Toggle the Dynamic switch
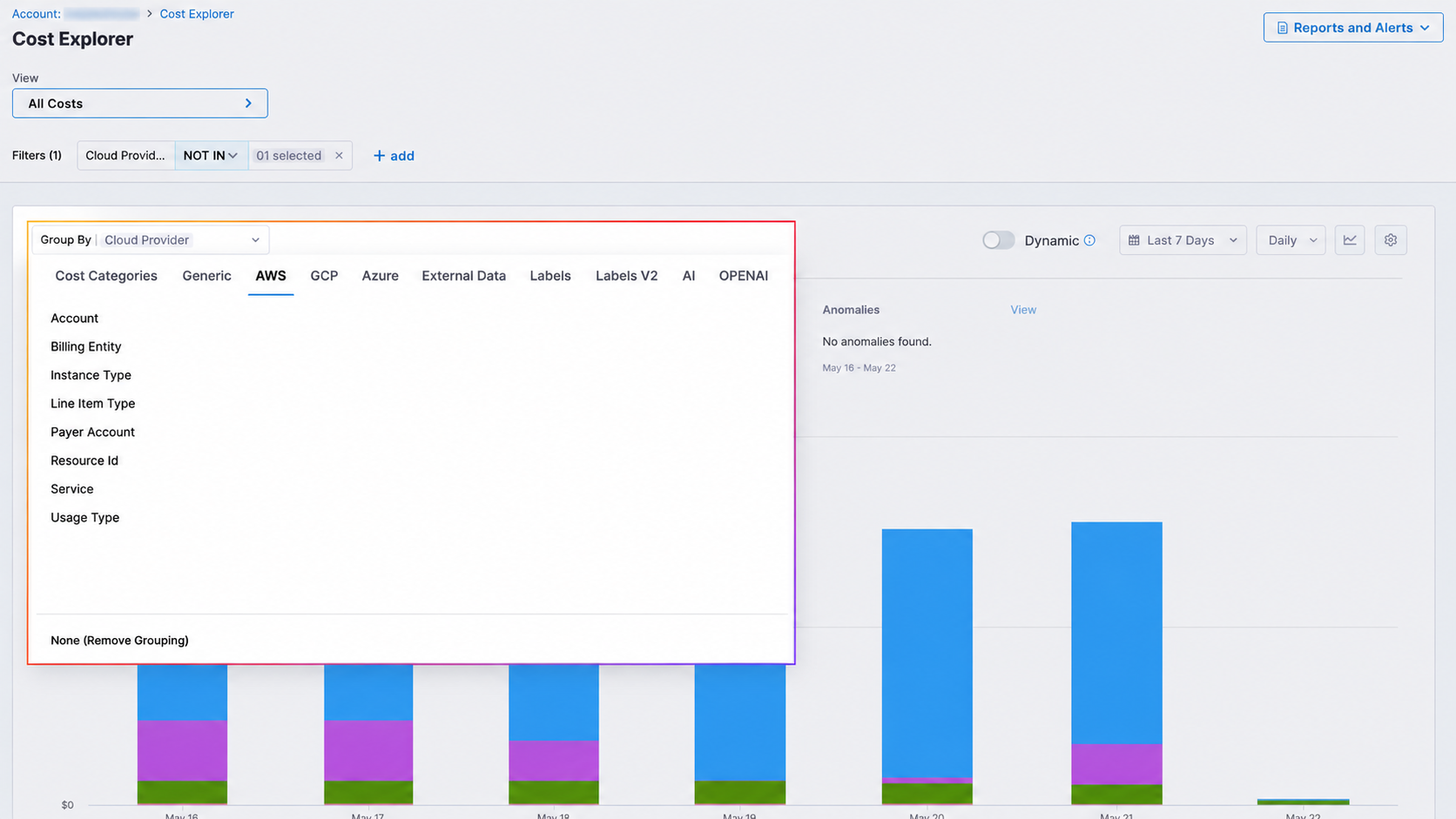 click(998, 240)
